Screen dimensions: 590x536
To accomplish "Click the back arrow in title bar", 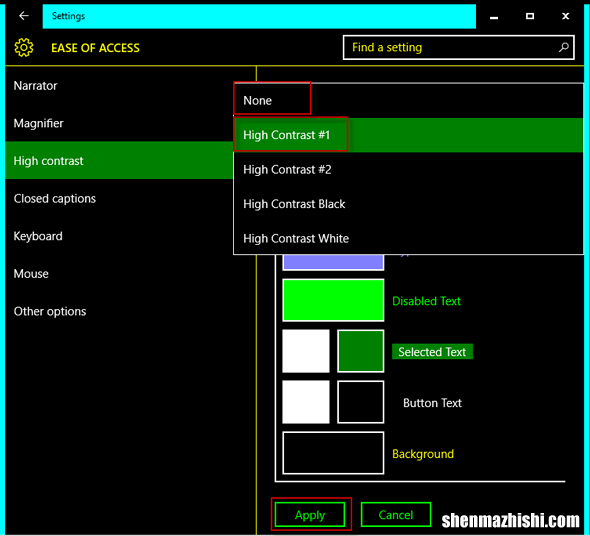I will coord(24,16).
